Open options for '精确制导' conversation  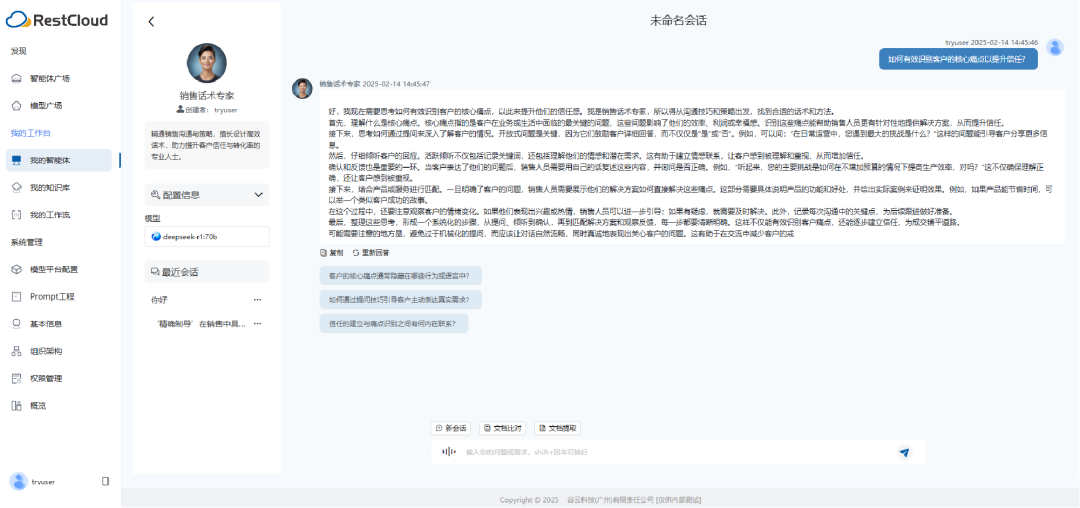tap(257, 324)
